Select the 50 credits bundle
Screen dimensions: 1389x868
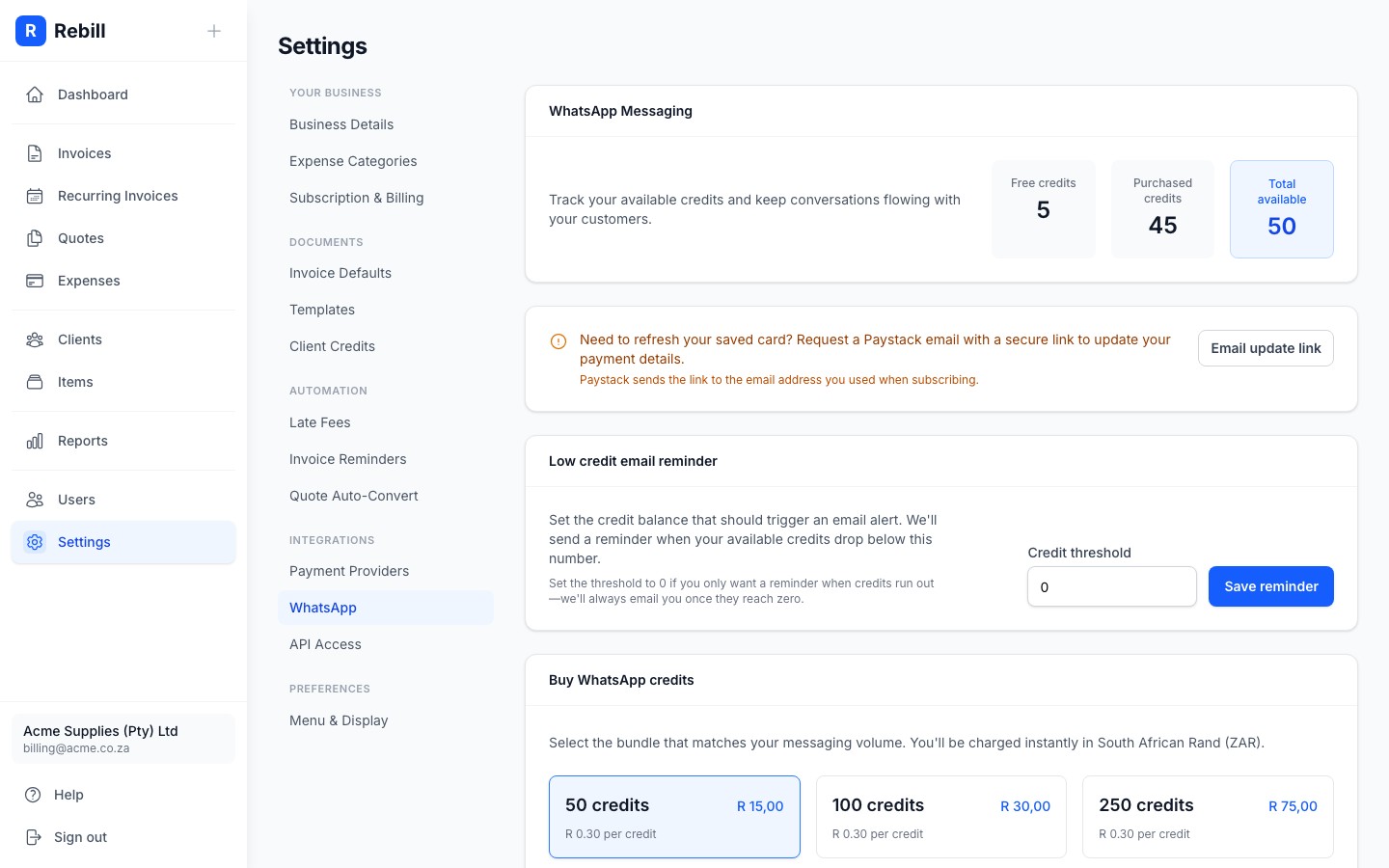tap(674, 817)
